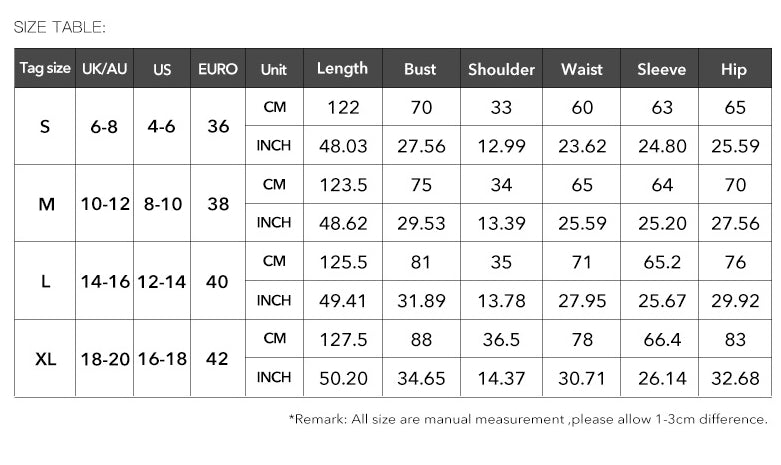Click the EURO header cell
The width and height of the screenshot is (781, 465).
tap(218, 68)
